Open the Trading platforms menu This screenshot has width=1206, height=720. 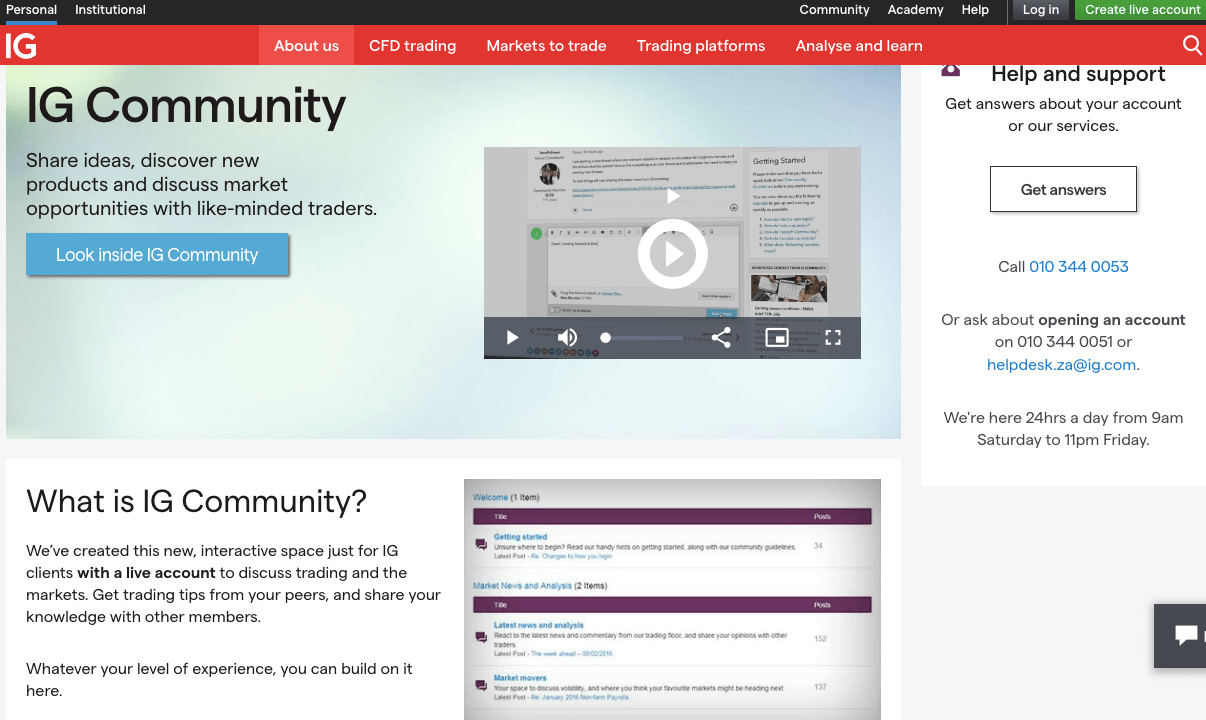coord(701,46)
